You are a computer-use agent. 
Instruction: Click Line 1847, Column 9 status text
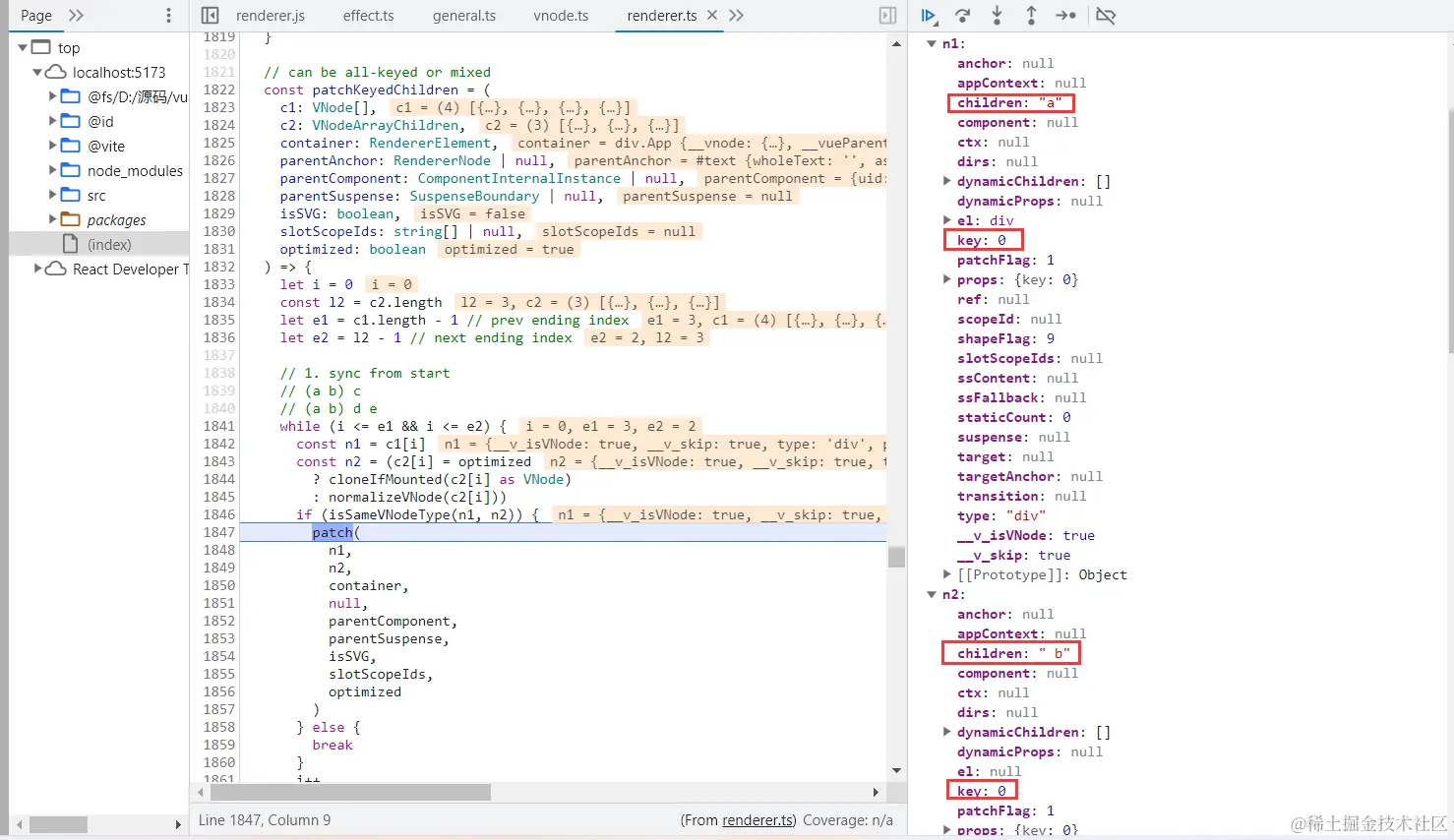(x=265, y=820)
